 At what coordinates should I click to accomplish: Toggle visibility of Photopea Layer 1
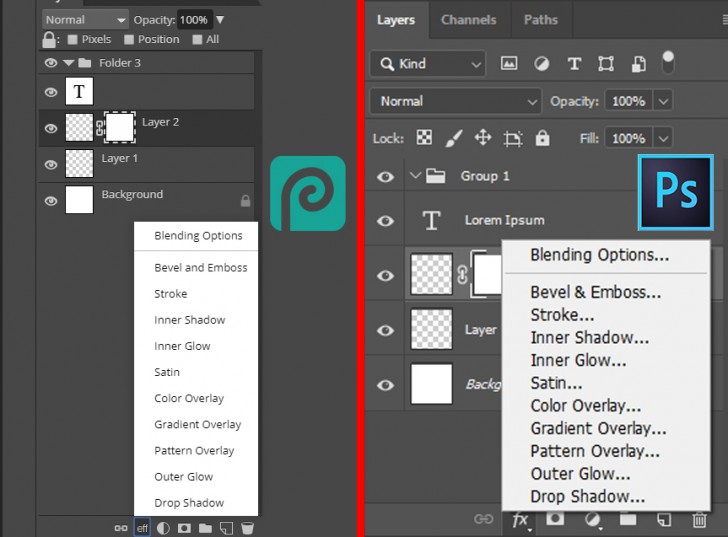click(51, 165)
